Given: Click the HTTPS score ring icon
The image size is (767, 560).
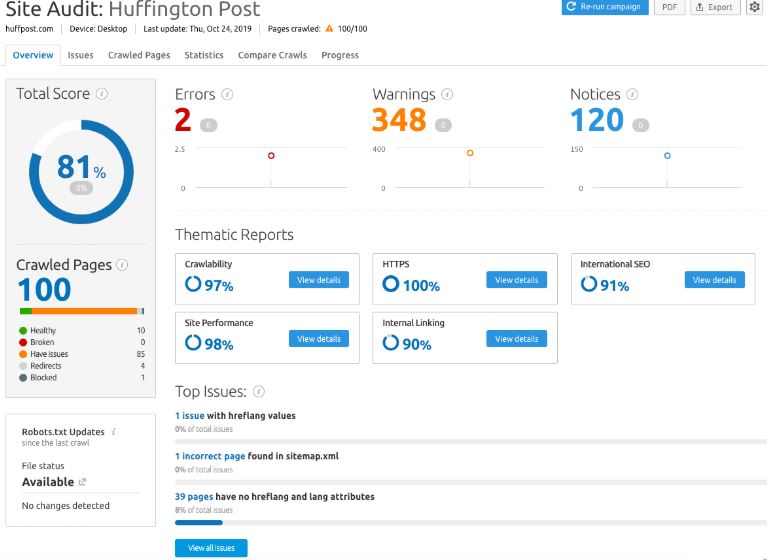Looking at the screenshot, I should coord(390,284).
